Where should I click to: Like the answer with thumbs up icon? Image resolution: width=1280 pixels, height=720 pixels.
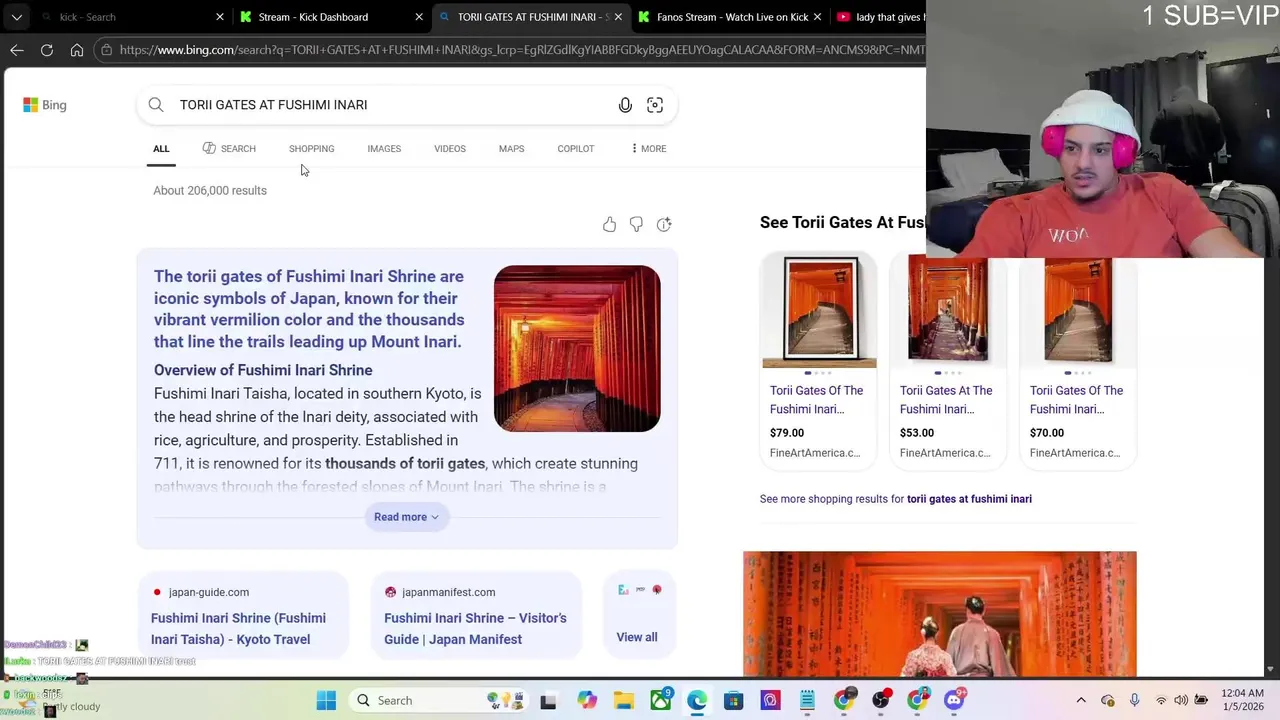point(609,225)
